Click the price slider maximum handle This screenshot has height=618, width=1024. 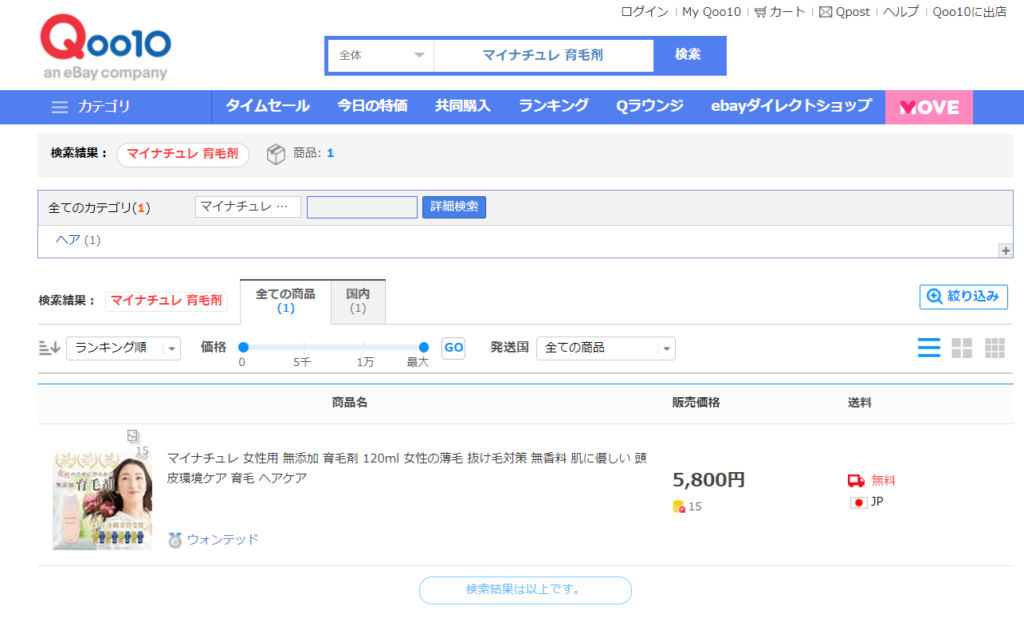coord(424,348)
